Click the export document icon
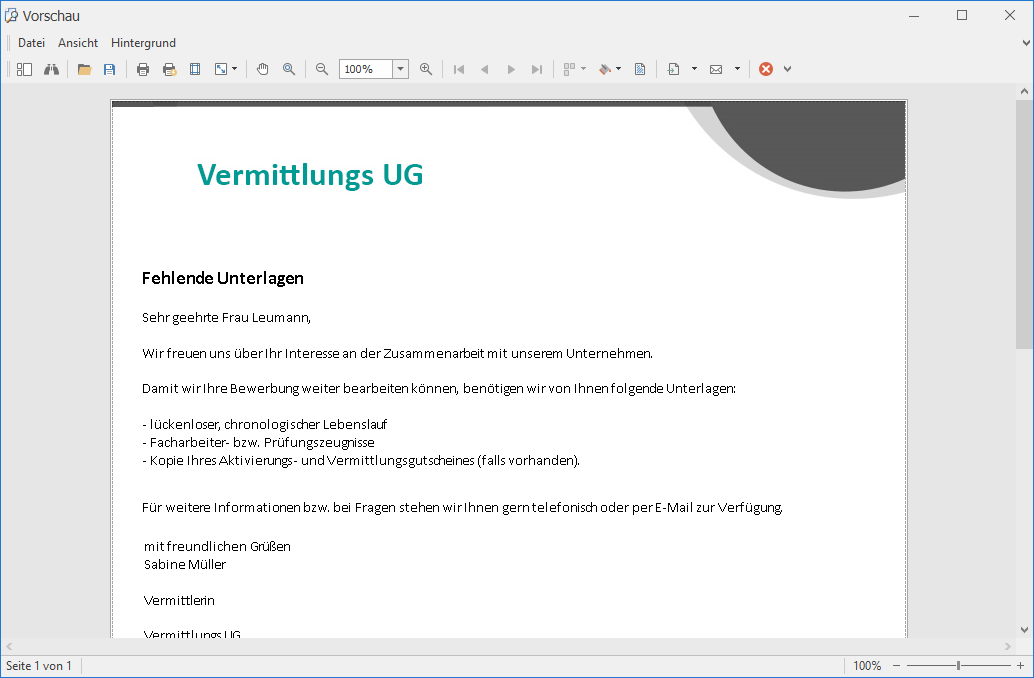Image resolution: width=1034 pixels, height=678 pixels. [673, 69]
